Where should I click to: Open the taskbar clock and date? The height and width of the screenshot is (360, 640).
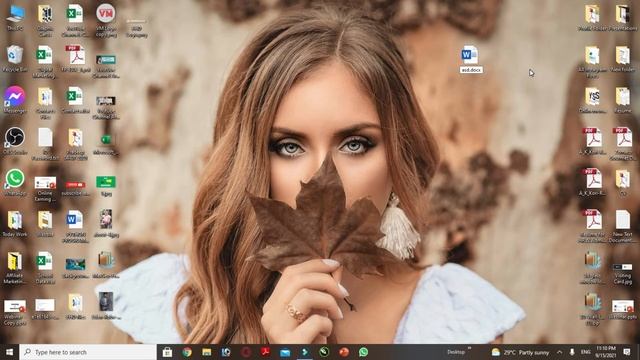tap(606, 352)
